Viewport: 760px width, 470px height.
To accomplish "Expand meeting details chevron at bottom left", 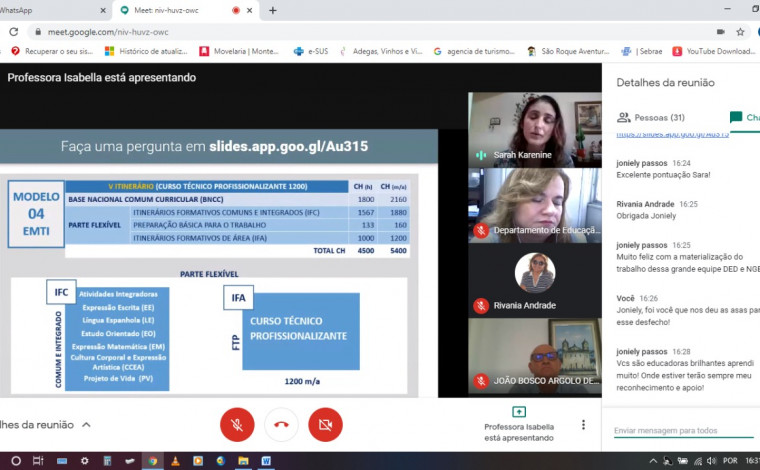I will (86, 425).
